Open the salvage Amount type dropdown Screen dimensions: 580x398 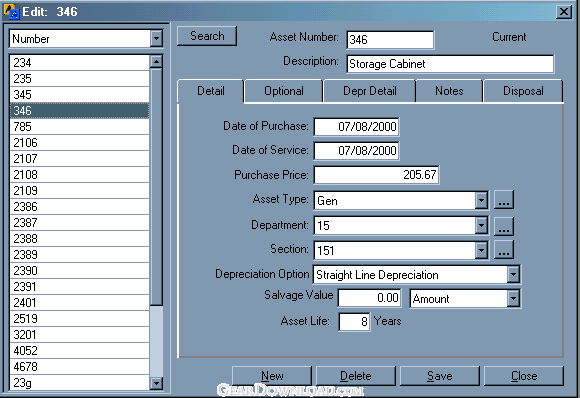tap(513, 298)
